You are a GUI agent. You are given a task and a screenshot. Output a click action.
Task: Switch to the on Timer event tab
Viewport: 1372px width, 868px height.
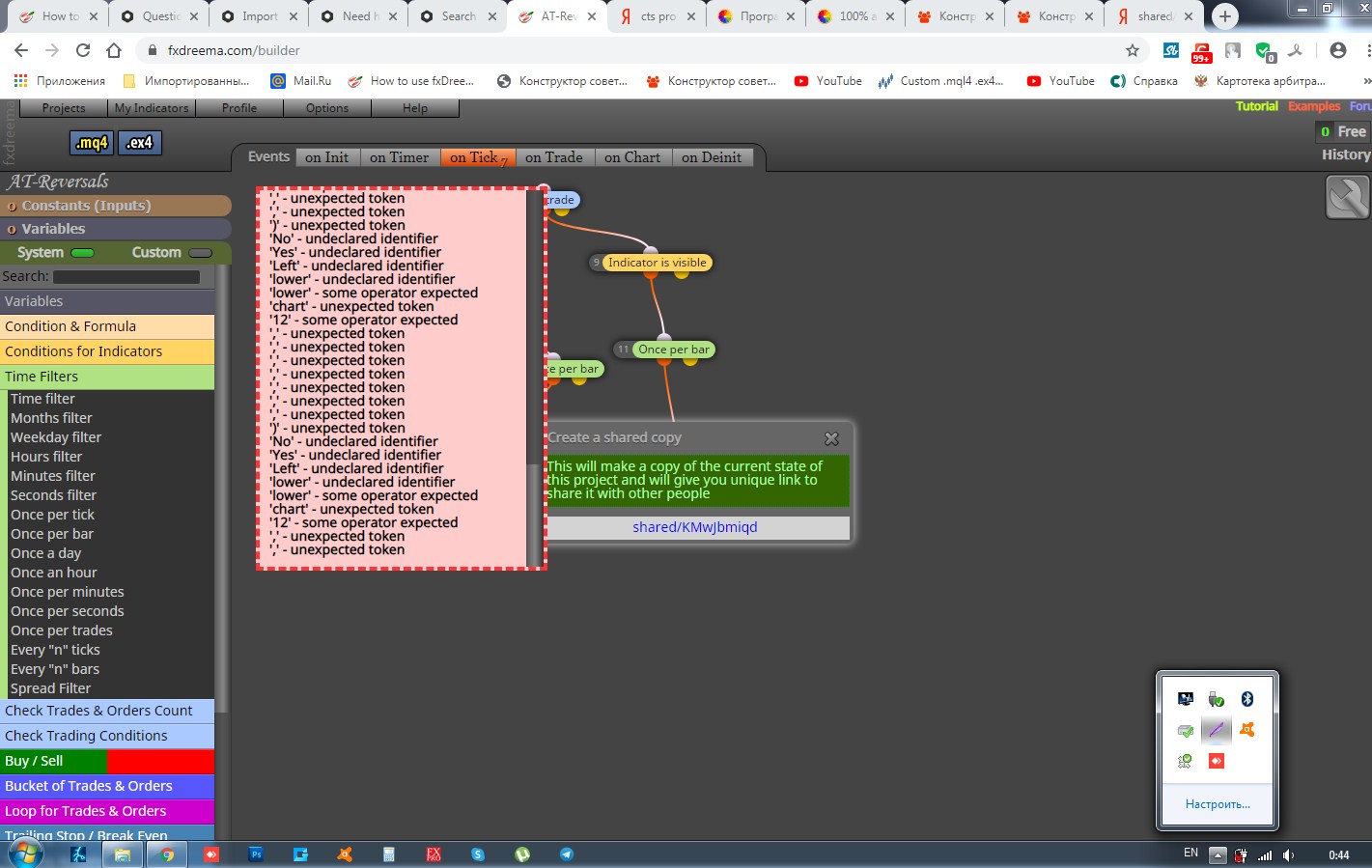[399, 157]
